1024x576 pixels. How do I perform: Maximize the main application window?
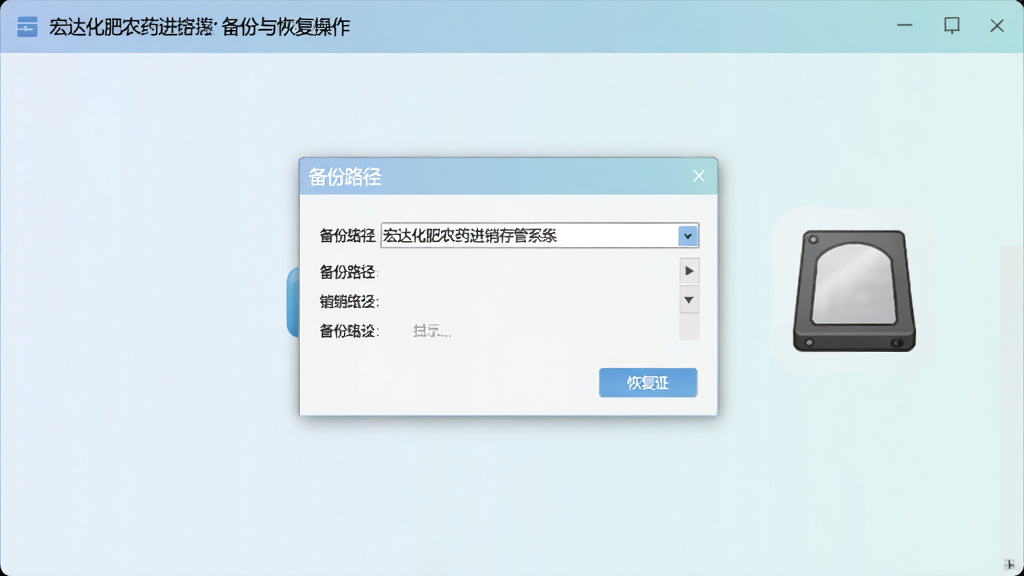952,25
